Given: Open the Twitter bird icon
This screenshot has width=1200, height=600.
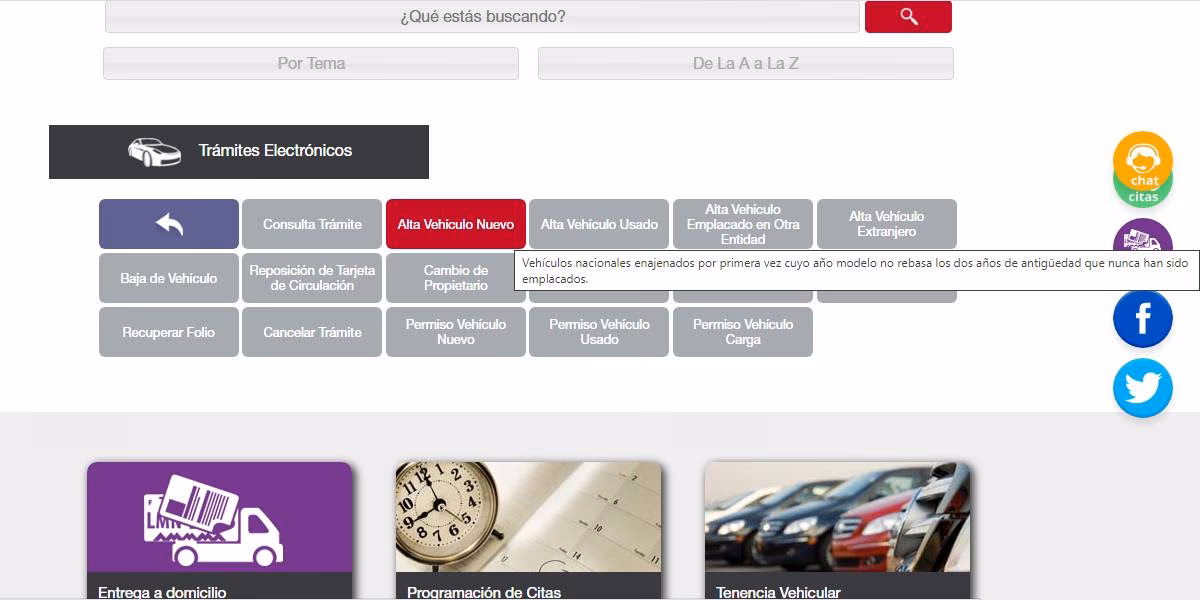Looking at the screenshot, I should [1142, 388].
